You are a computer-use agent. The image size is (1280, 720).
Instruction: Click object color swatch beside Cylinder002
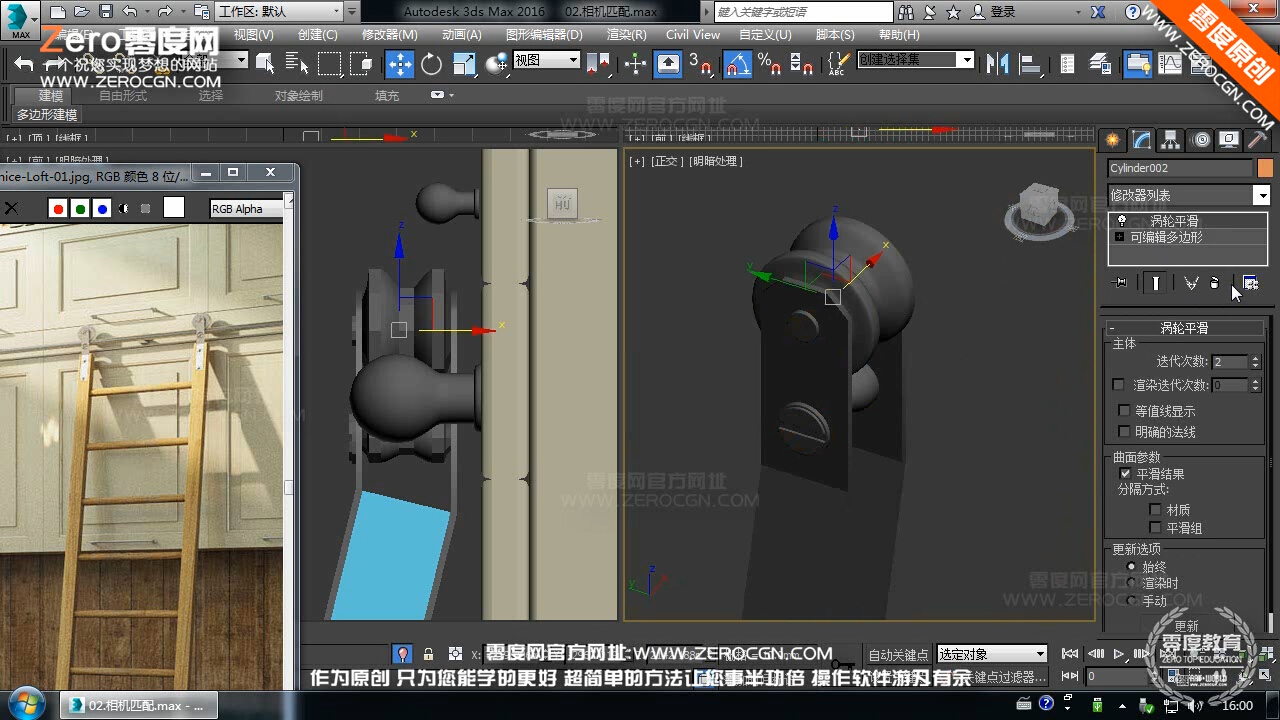pos(1265,168)
